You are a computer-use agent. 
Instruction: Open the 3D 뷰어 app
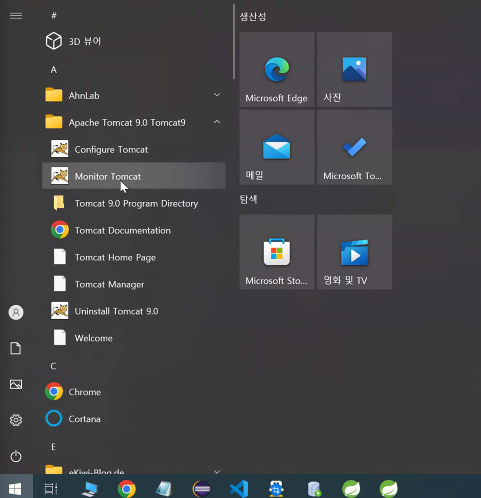(134, 41)
